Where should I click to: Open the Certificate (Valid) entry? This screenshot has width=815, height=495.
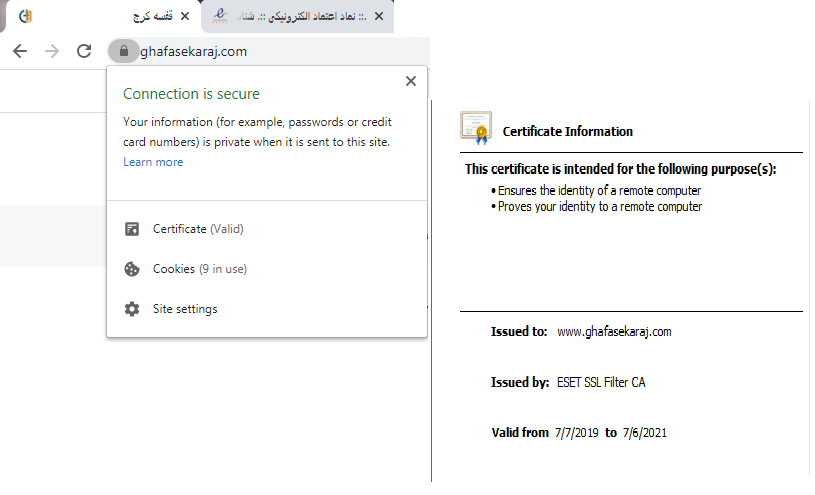coord(198,229)
